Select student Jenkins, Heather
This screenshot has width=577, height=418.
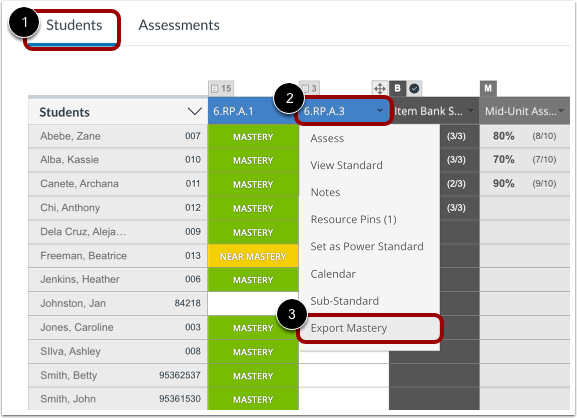(x=80, y=279)
